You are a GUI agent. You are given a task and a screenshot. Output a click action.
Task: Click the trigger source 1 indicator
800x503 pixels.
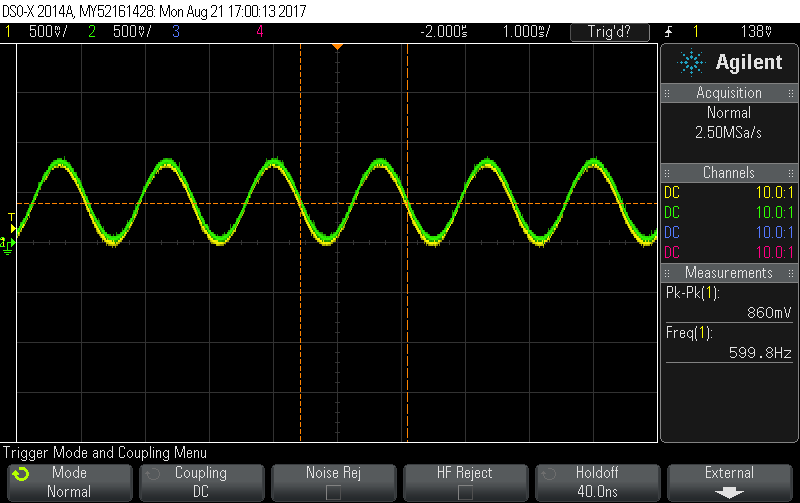[696, 32]
